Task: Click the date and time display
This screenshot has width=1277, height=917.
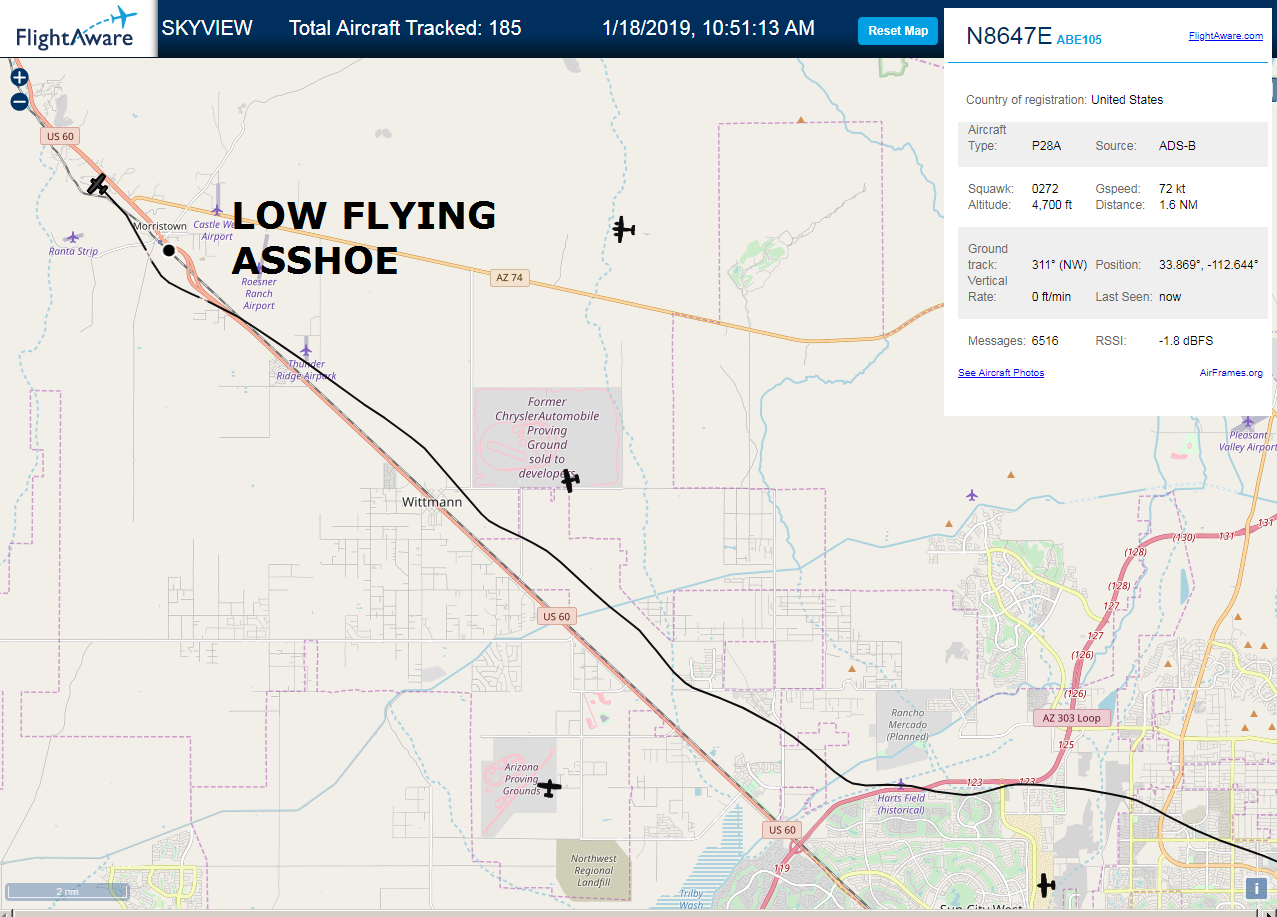Action: coord(708,28)
